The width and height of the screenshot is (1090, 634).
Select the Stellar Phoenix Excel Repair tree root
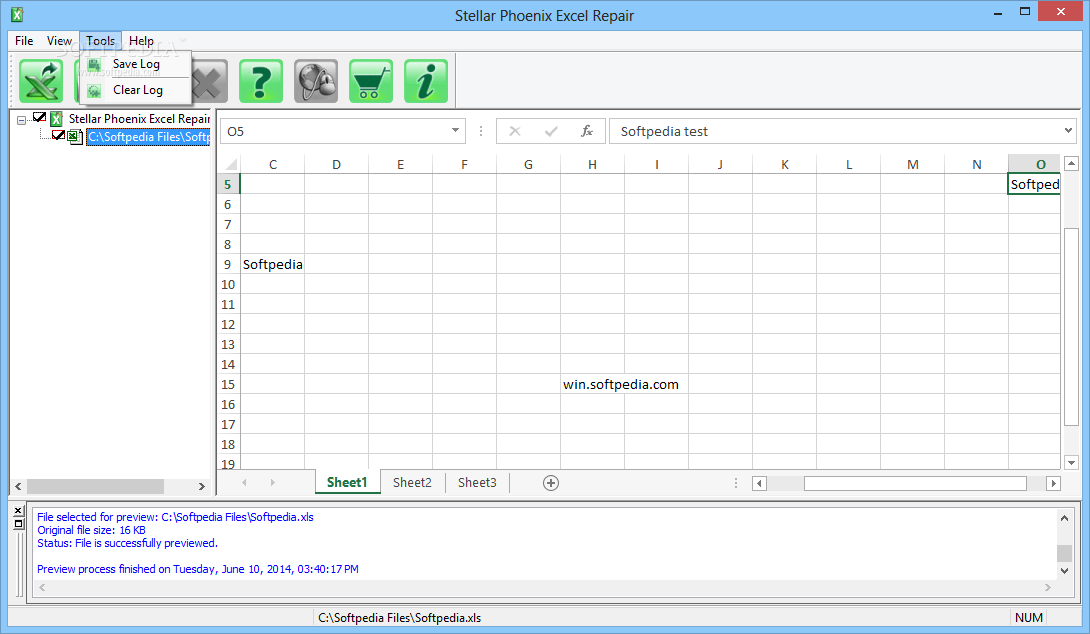click(x=139, y=119)
